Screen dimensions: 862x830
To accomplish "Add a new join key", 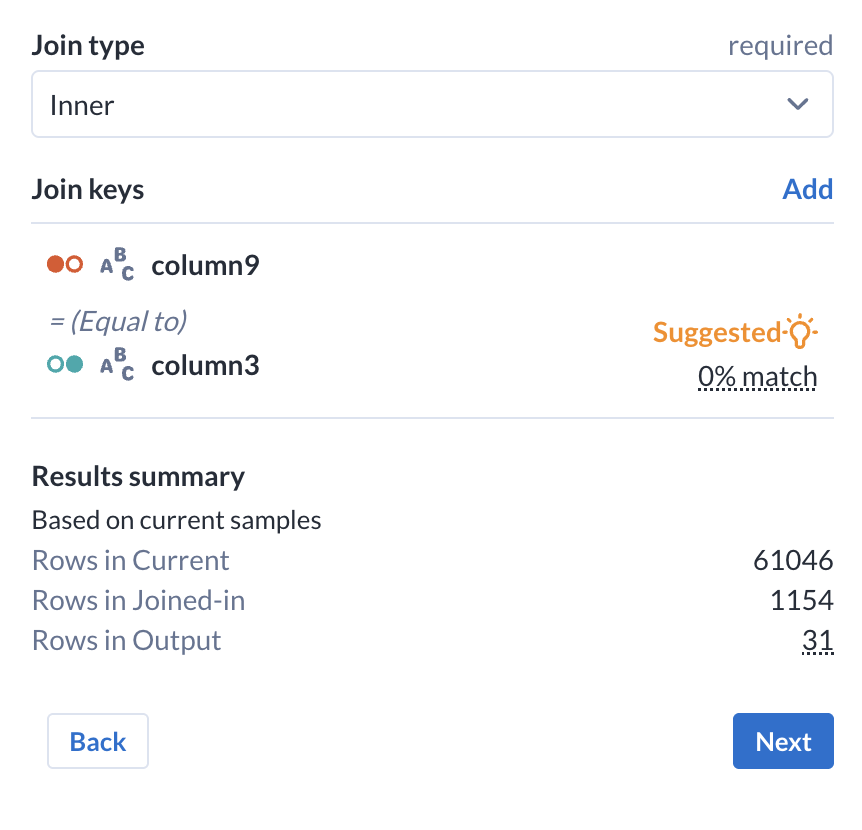I will (807, 189).
